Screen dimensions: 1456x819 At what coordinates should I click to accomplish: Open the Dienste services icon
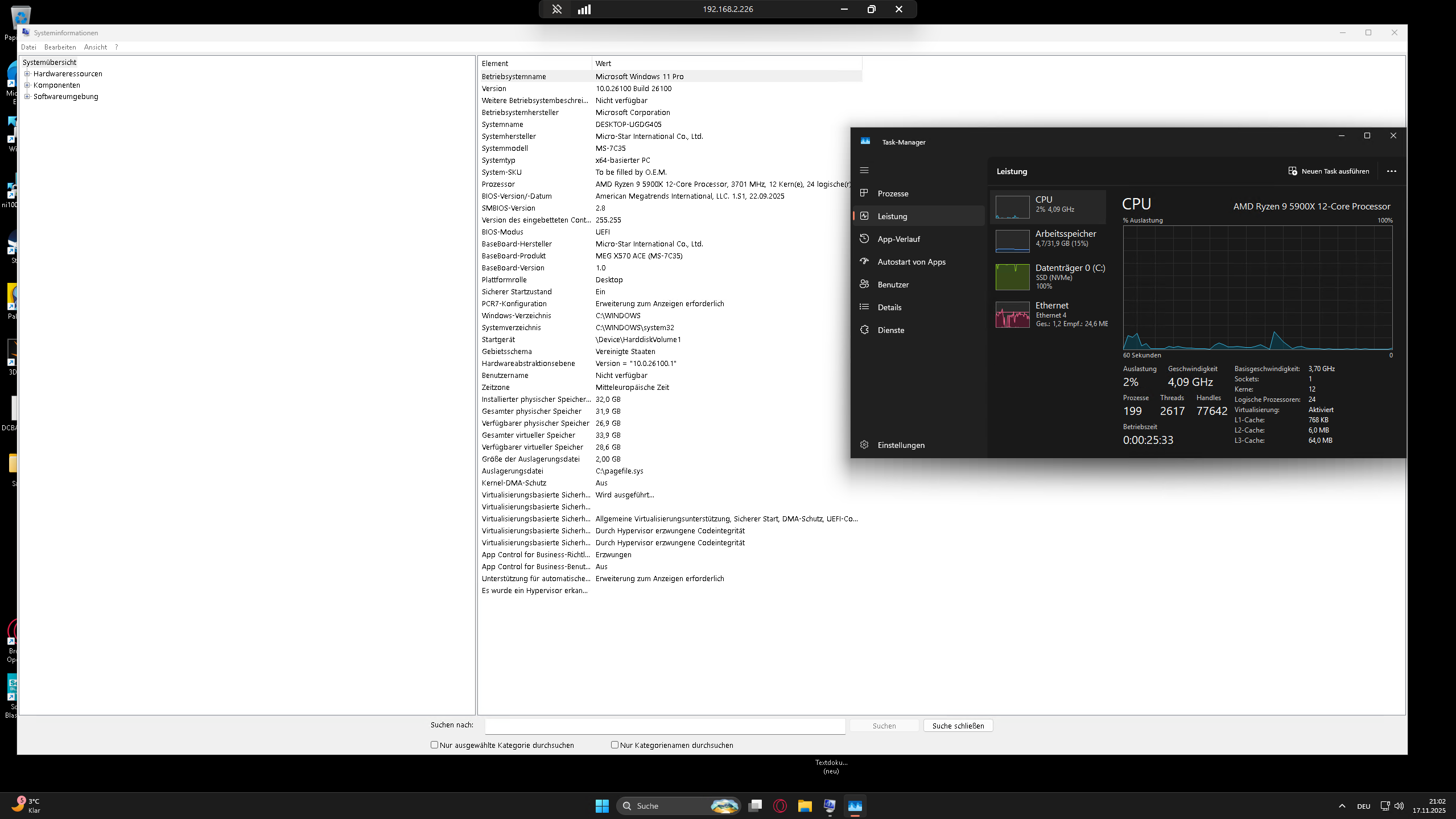864,330
